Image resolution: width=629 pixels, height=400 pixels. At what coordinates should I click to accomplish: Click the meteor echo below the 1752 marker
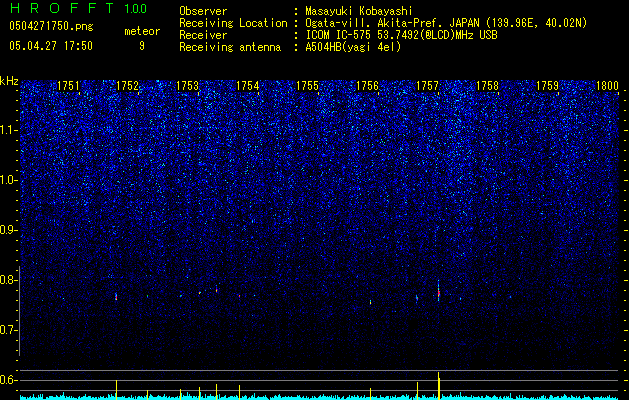coord(116,297)
